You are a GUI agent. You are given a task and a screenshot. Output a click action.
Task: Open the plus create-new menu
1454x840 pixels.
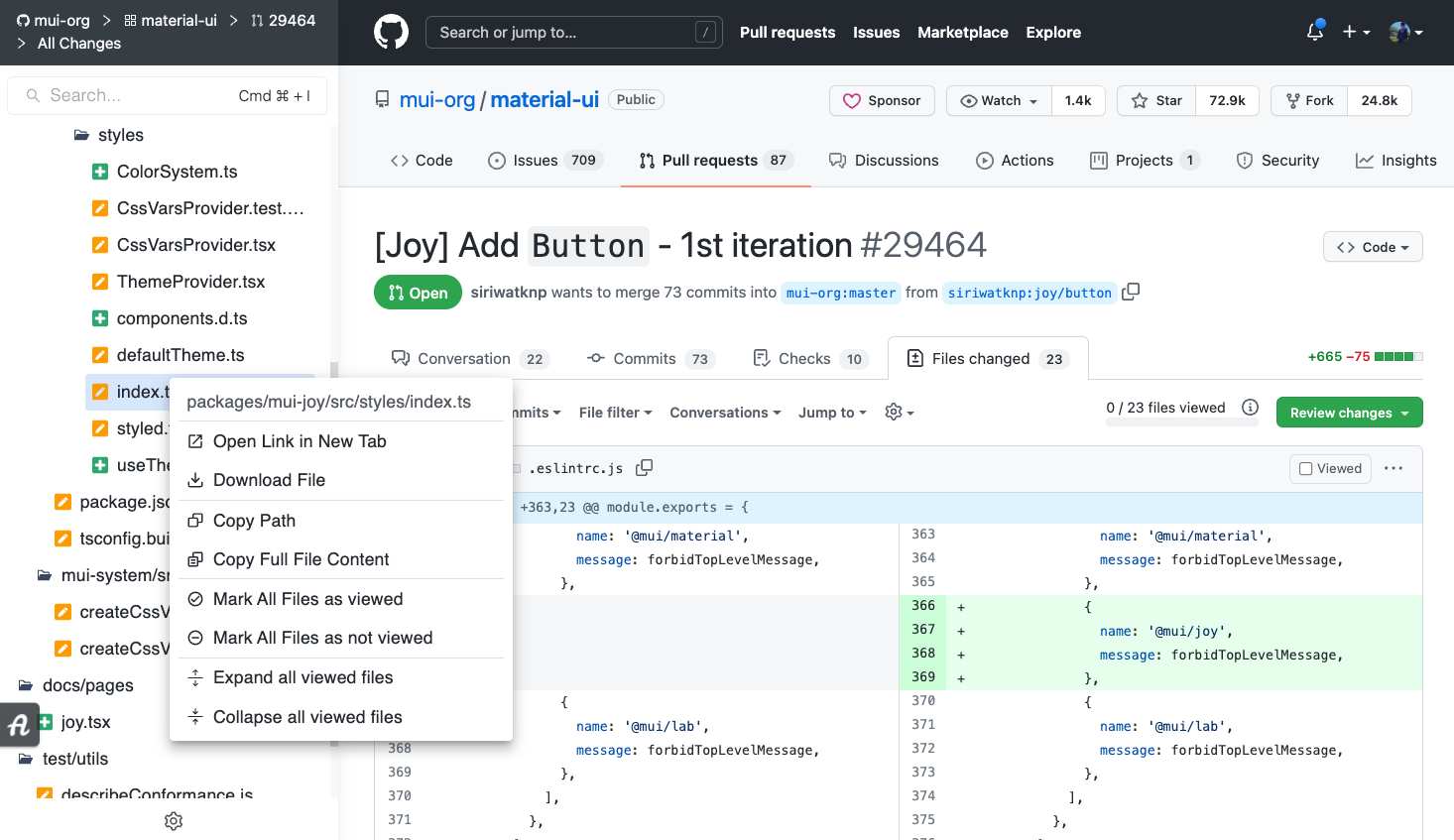point(1356,32)
